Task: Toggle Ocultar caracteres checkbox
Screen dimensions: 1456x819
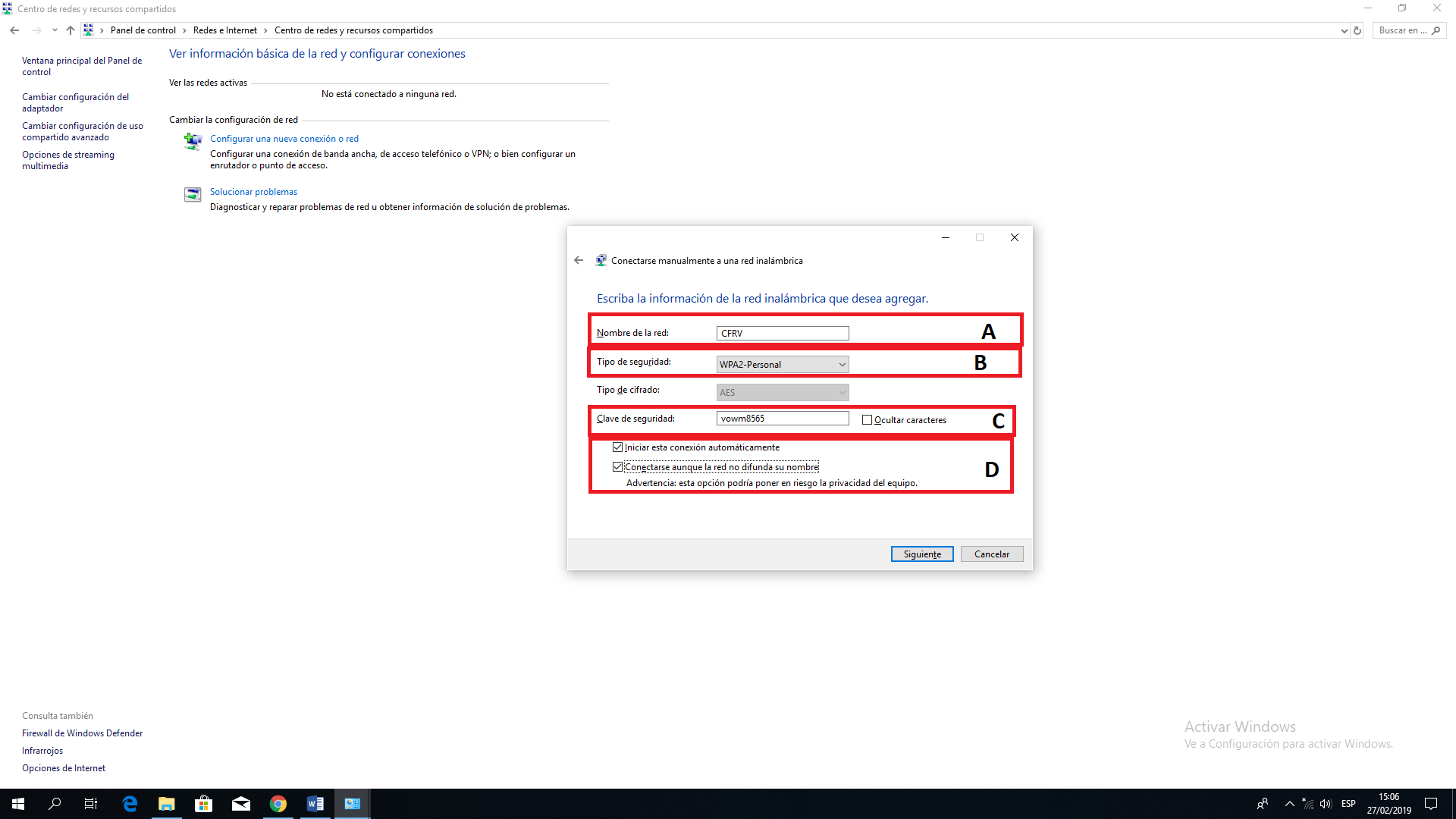Action: (867, 419)
